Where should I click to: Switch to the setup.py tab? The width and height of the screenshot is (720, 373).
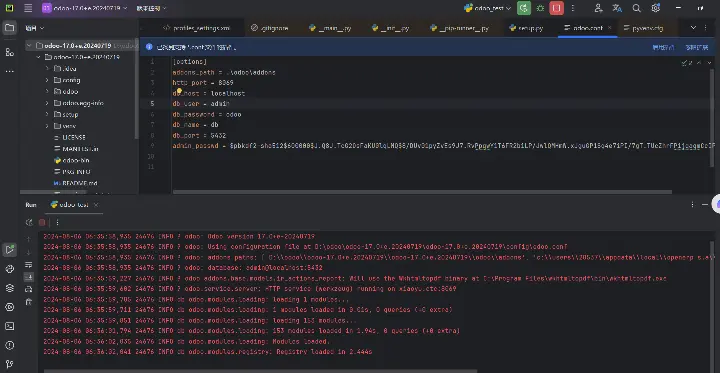point(526,28)
